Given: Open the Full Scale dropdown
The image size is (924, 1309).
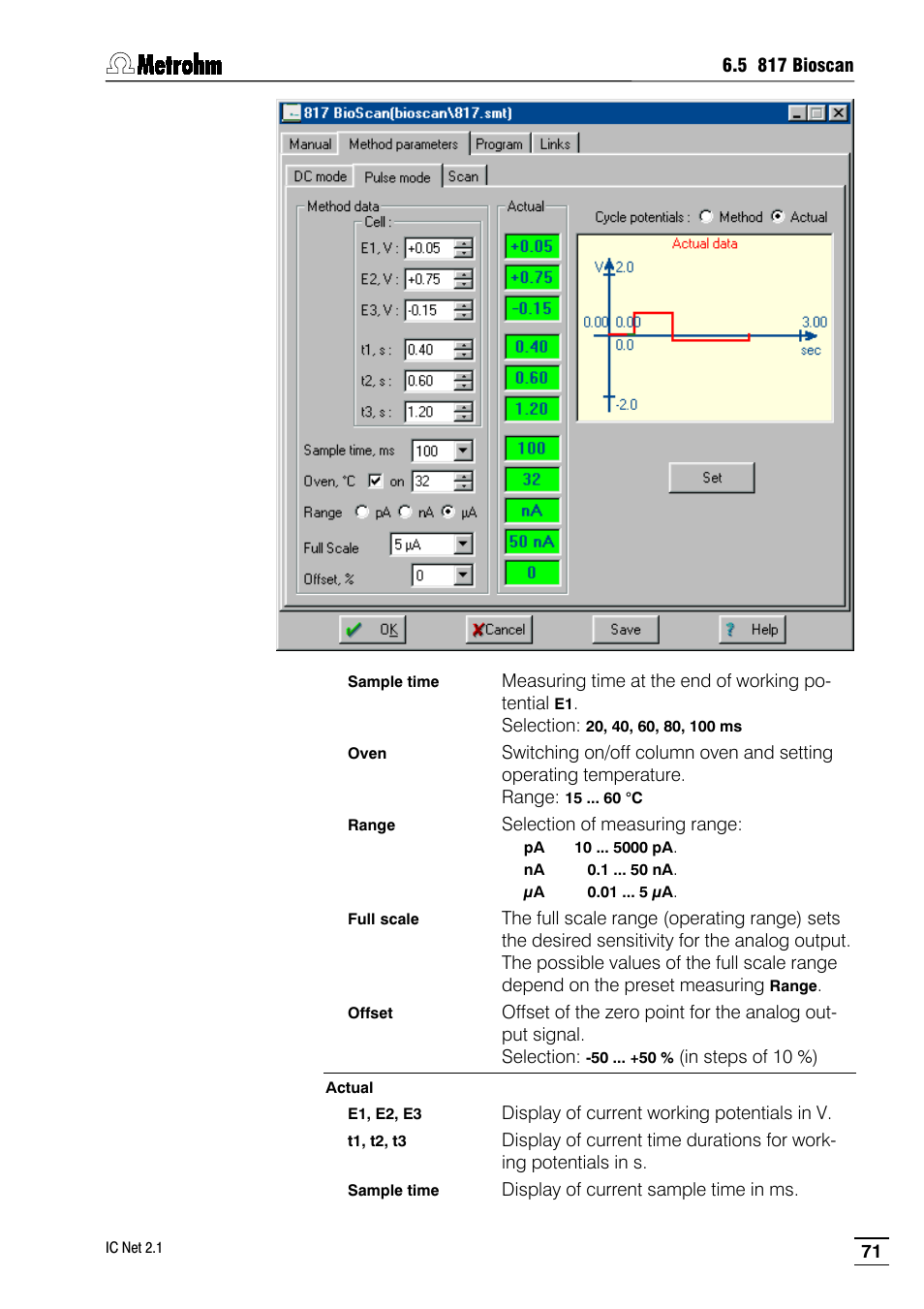Looking at the screenshot, I should coord(464,545).
